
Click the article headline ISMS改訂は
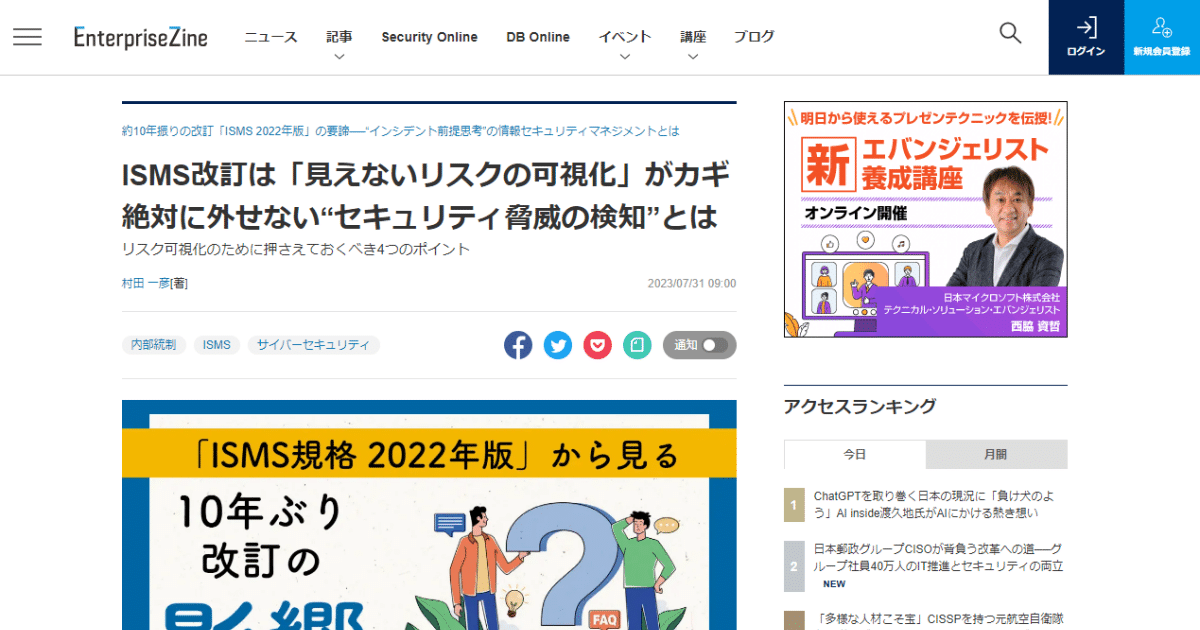click(427, 195)
